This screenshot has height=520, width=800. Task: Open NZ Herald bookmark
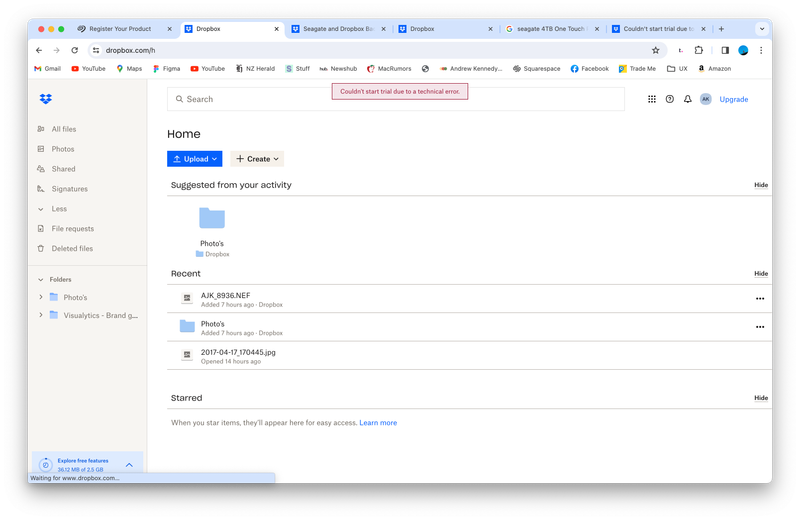[x=255, y=68]
